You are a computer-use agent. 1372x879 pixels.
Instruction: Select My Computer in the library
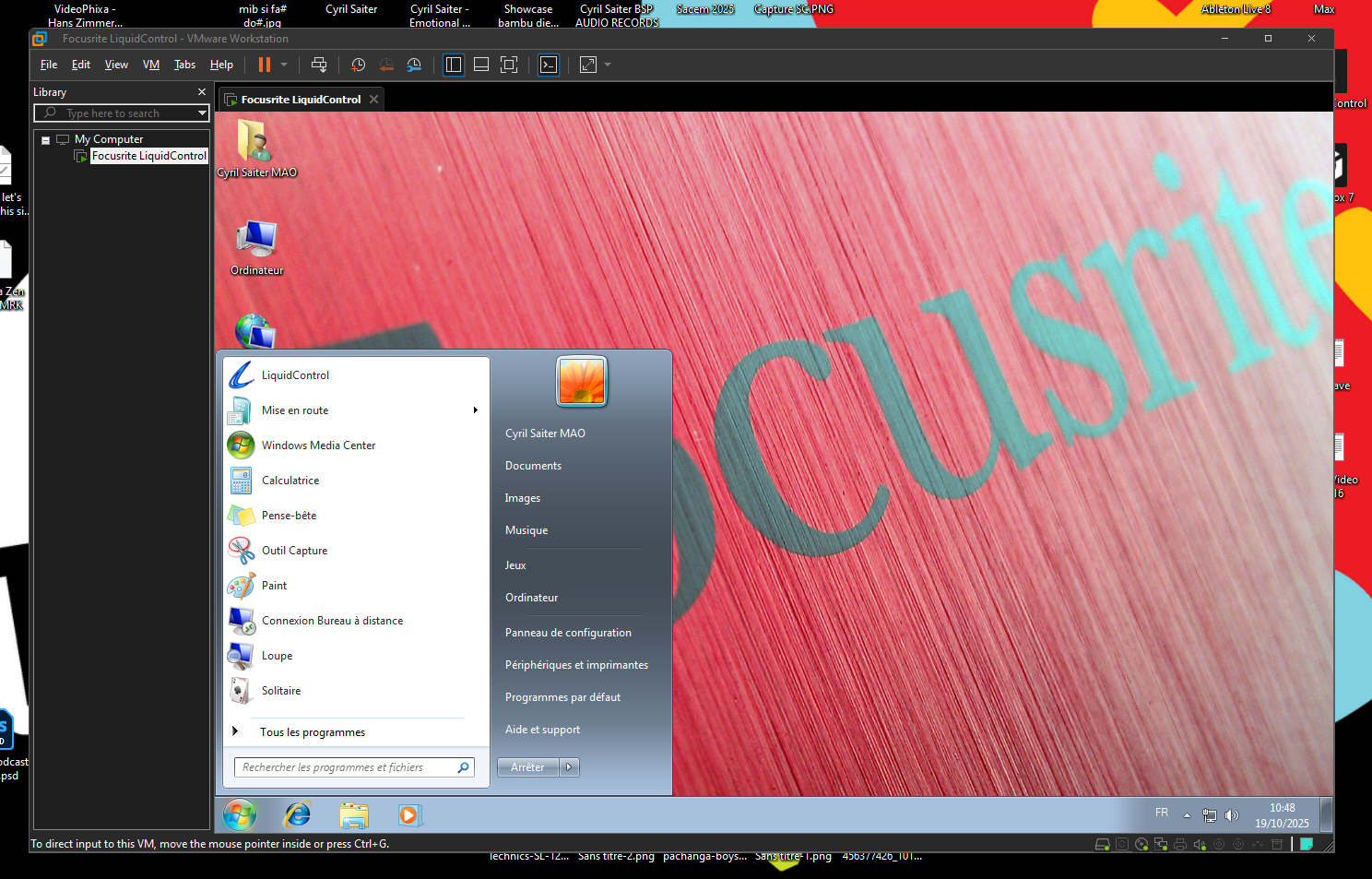pos(109,139)
